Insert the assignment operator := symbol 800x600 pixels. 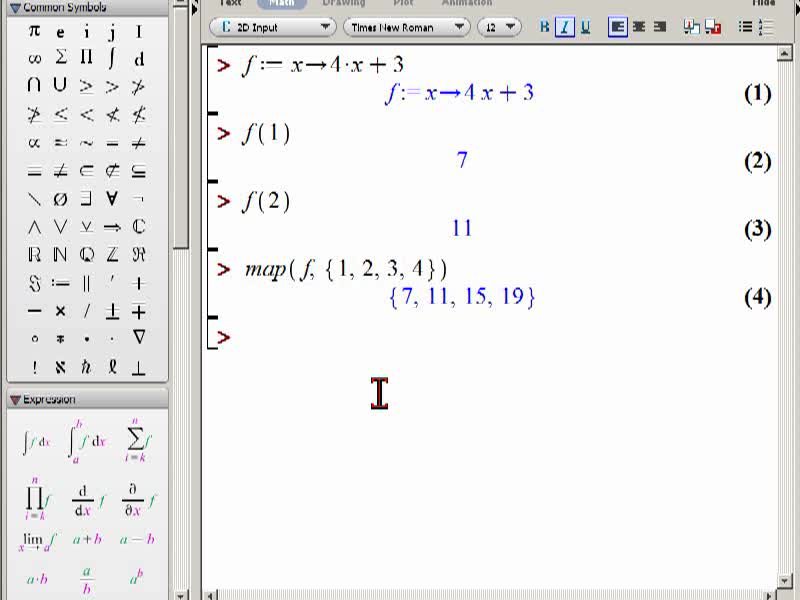pyautogui.click(x=60, y=283)
